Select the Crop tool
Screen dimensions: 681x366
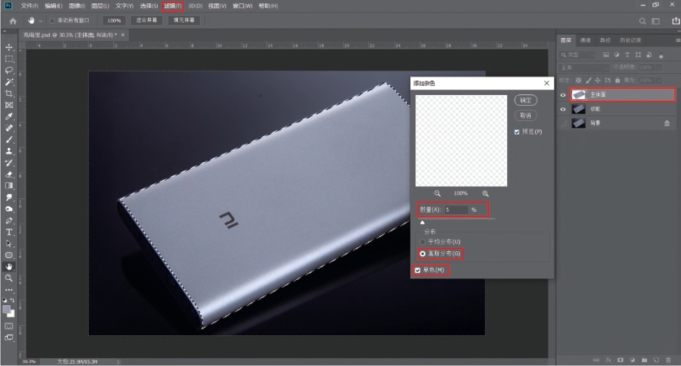coord(9,93)
